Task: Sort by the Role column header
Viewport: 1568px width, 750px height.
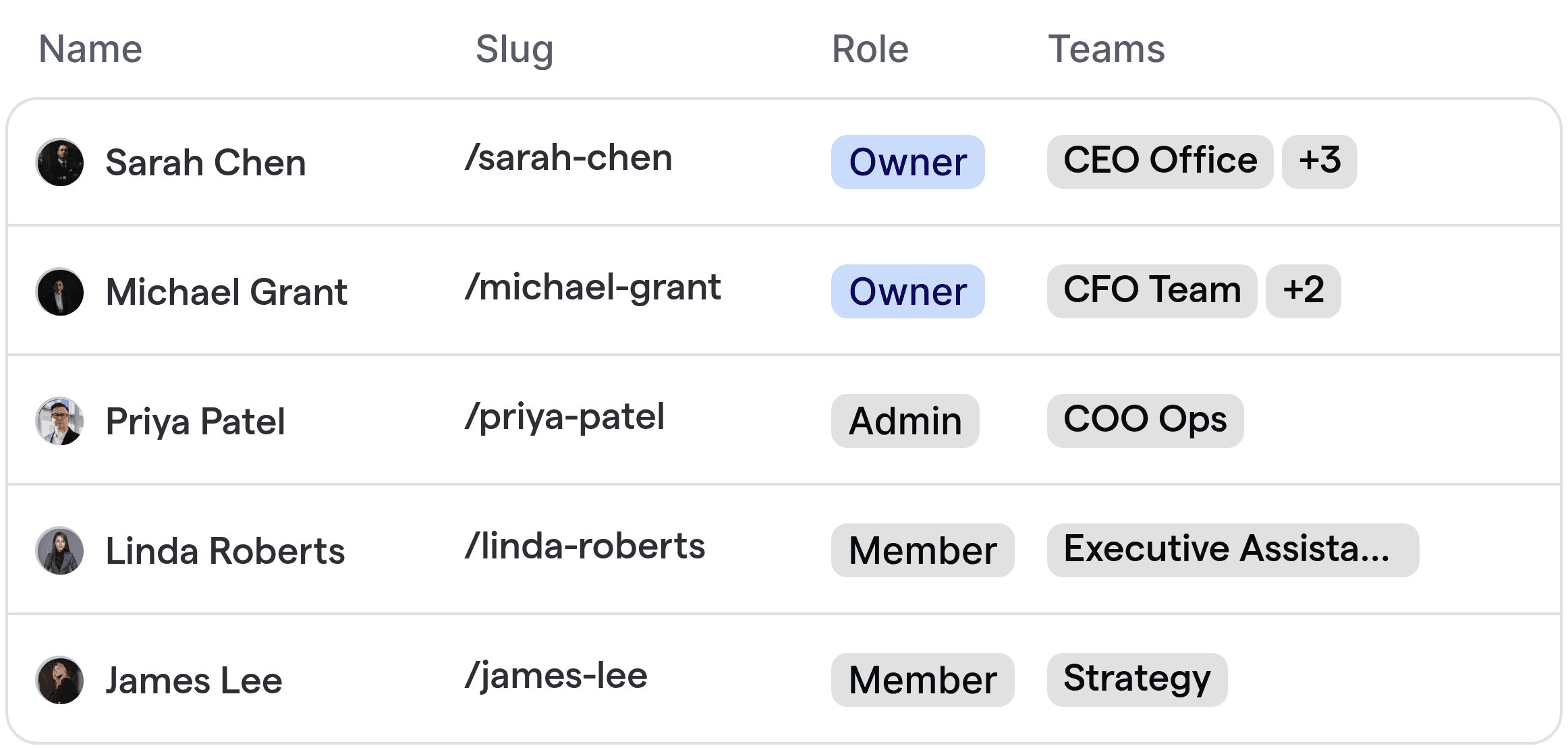Action: pyautogui.click(x=870, y=49)
